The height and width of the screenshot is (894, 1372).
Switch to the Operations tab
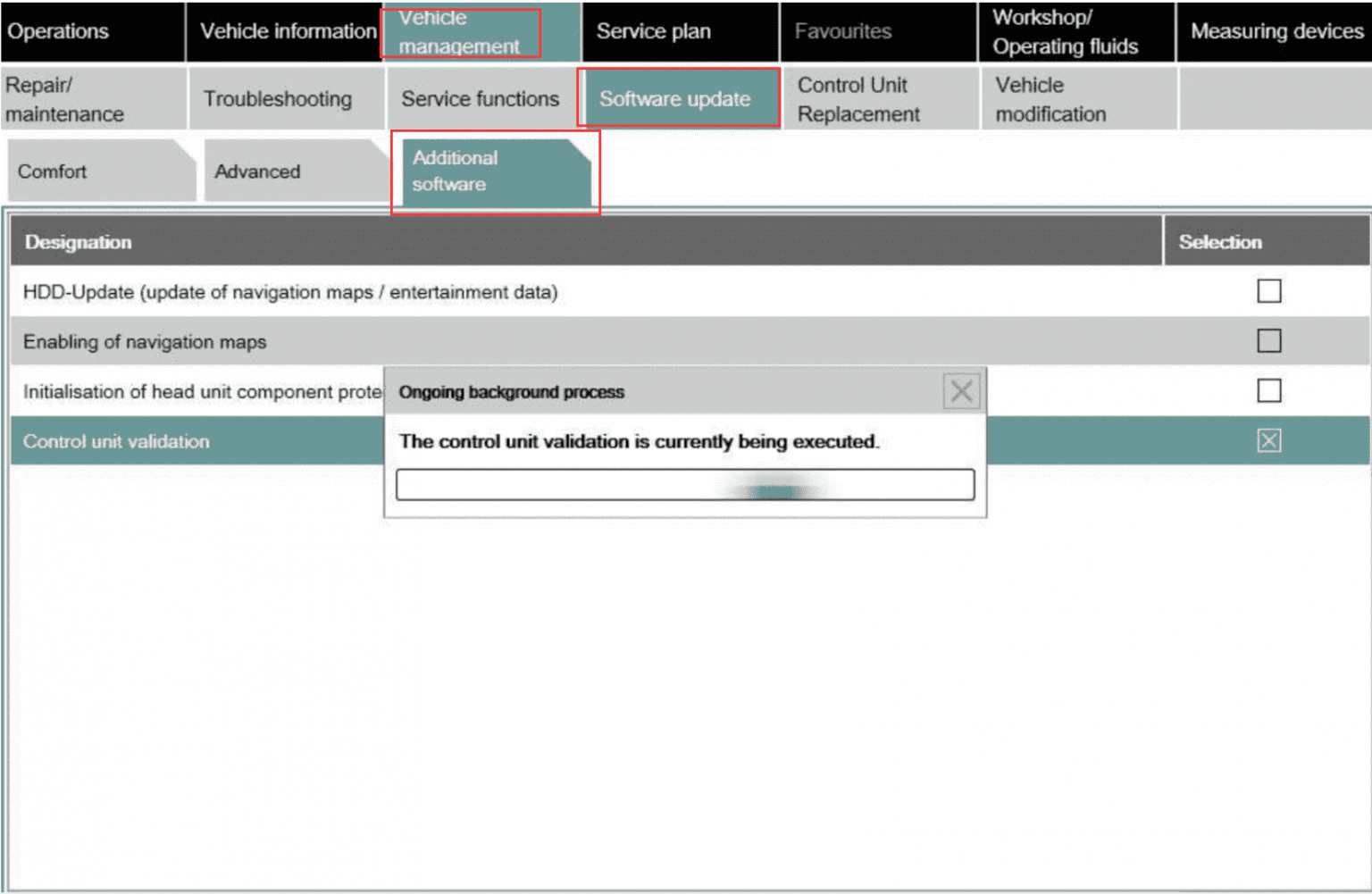57,31
